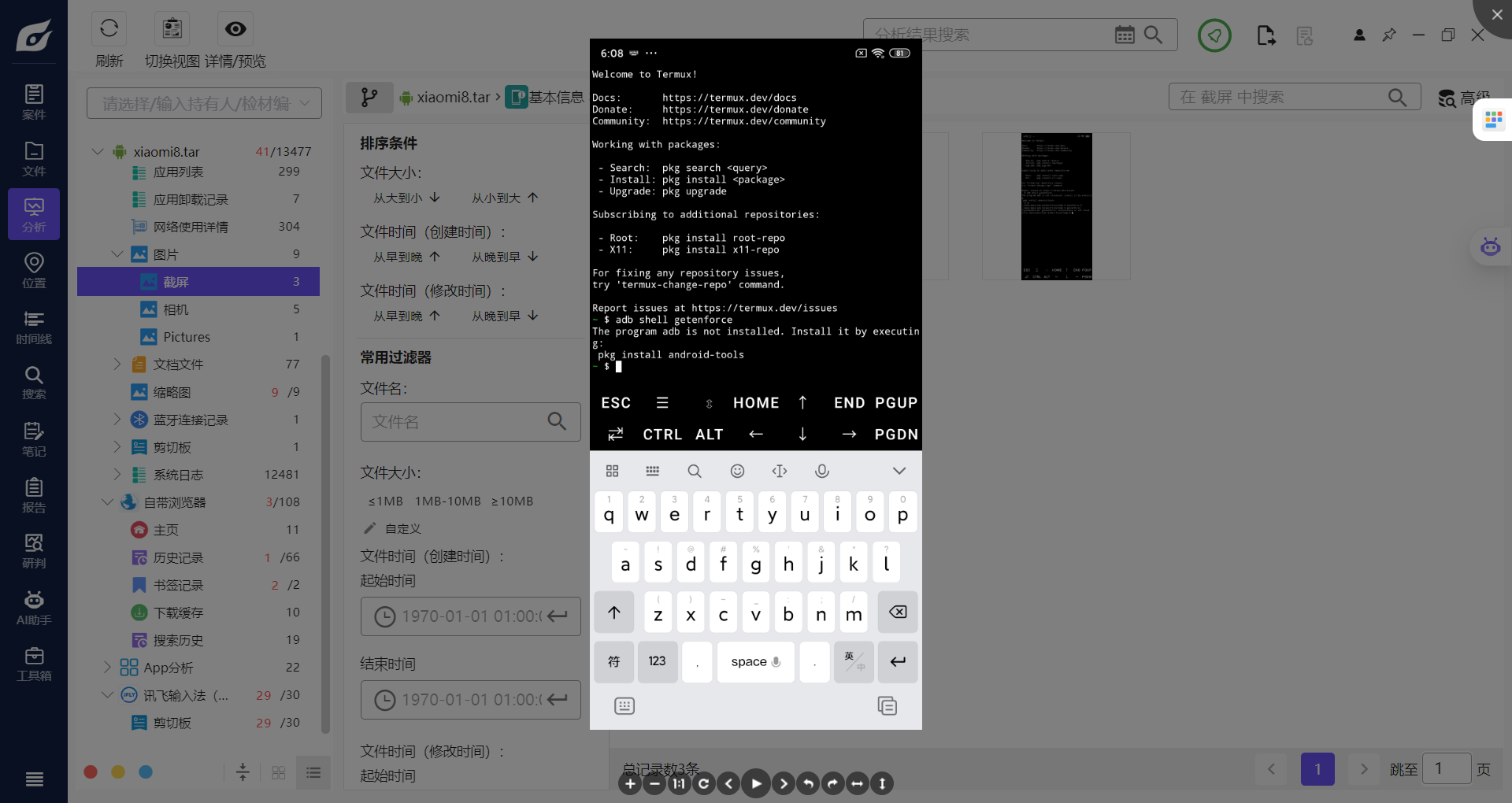Rotate the previewed image with refresh arrow
Viewport: 1512px width, 803px height.
tap(704, 783)
